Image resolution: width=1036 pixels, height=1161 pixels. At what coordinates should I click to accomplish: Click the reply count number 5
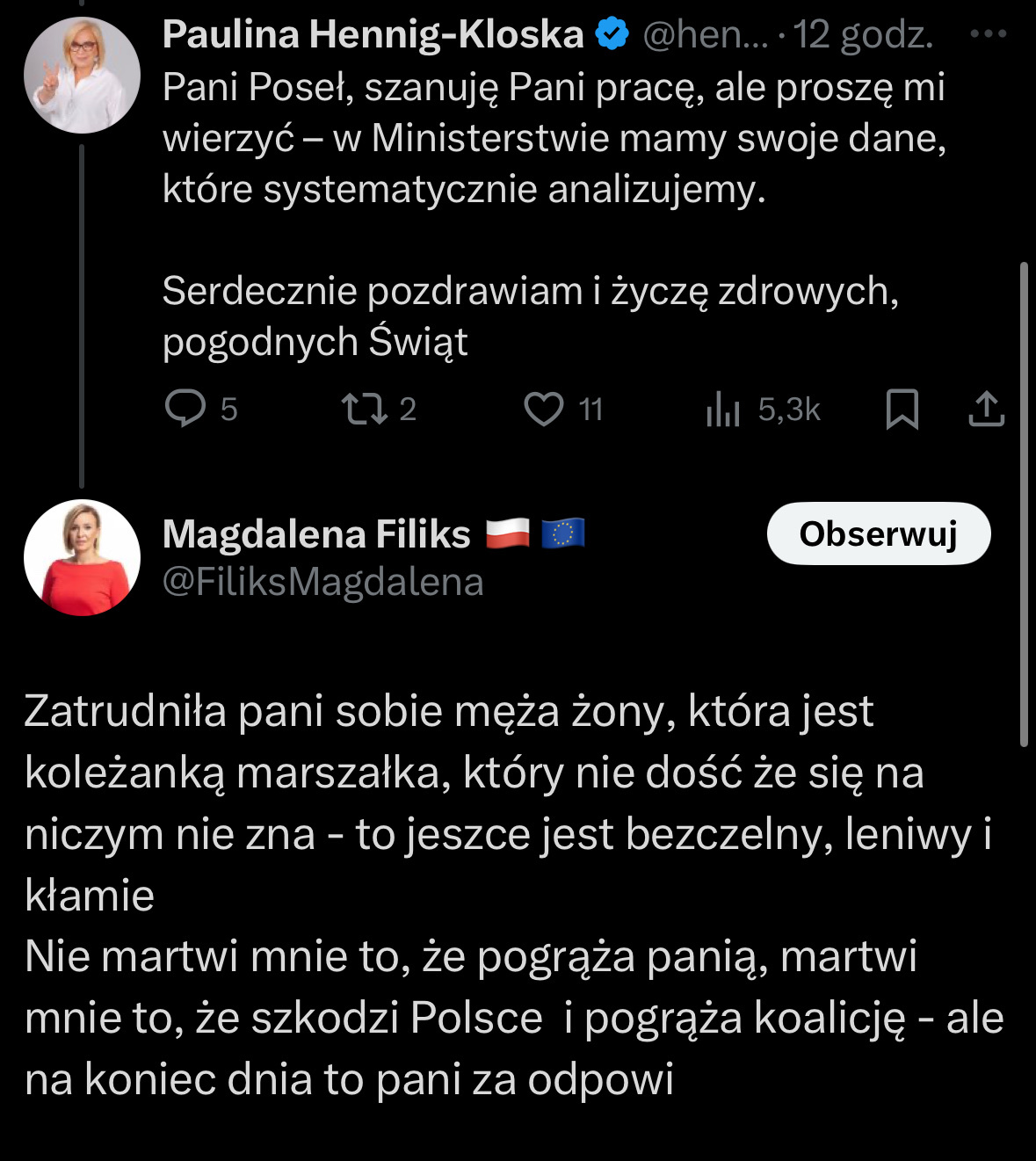(228, 409)
